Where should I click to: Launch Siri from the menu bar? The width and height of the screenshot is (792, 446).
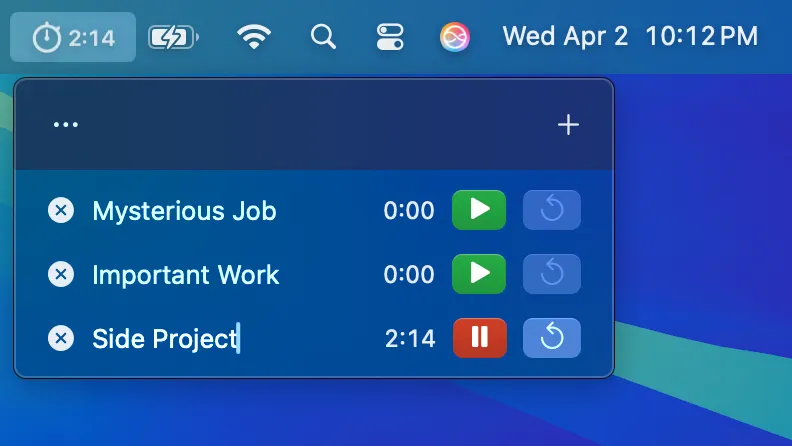tap(455, 37)
